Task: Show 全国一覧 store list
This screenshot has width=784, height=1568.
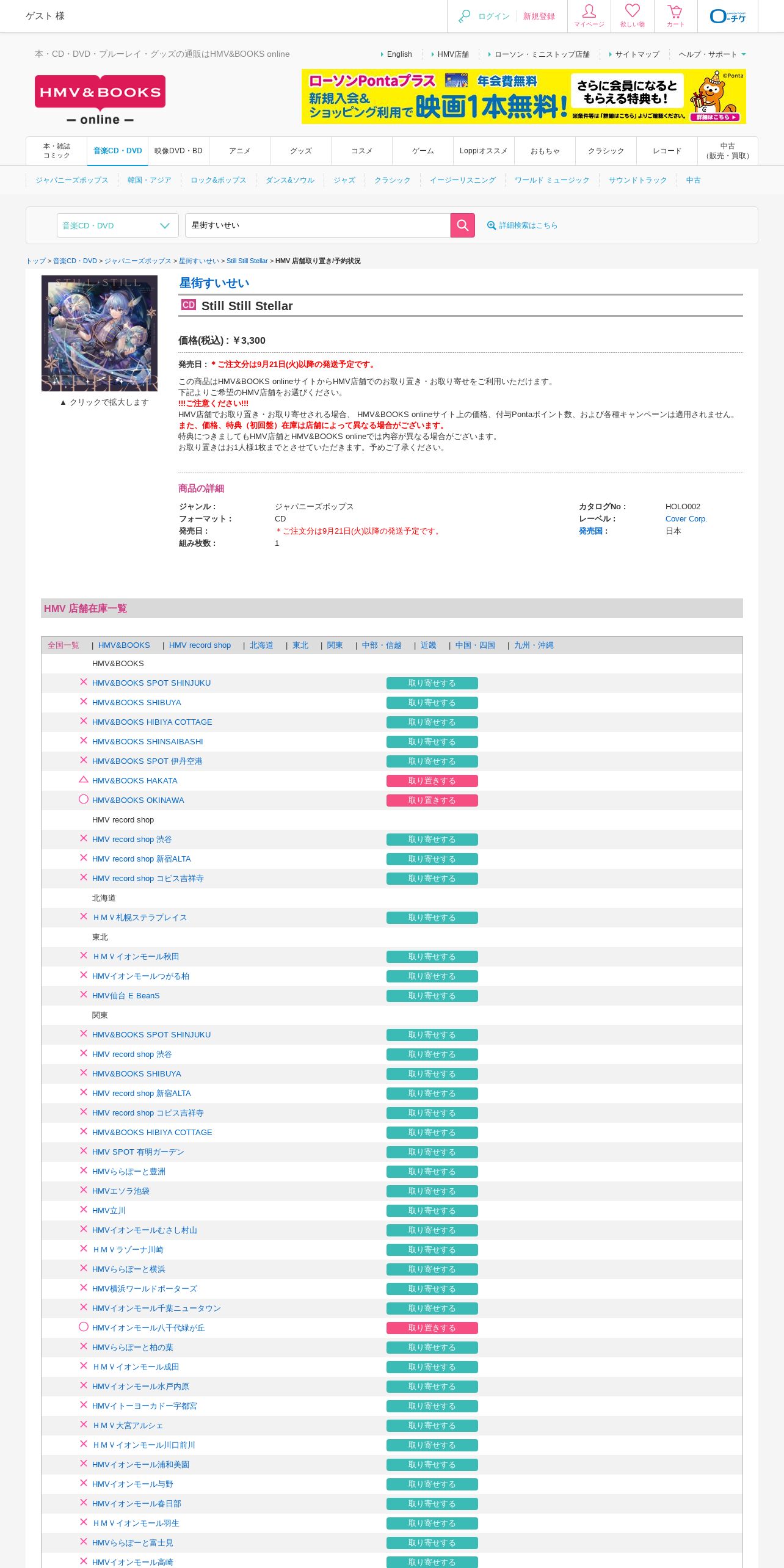Action: tap(64, 645)
